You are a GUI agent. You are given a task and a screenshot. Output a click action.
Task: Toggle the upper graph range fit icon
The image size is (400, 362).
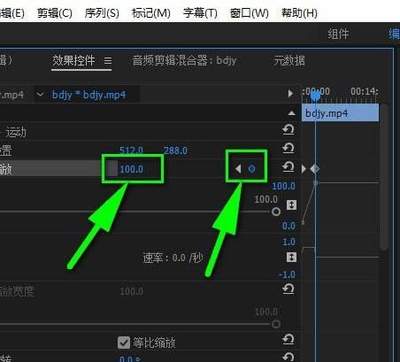tap(292, 205)
